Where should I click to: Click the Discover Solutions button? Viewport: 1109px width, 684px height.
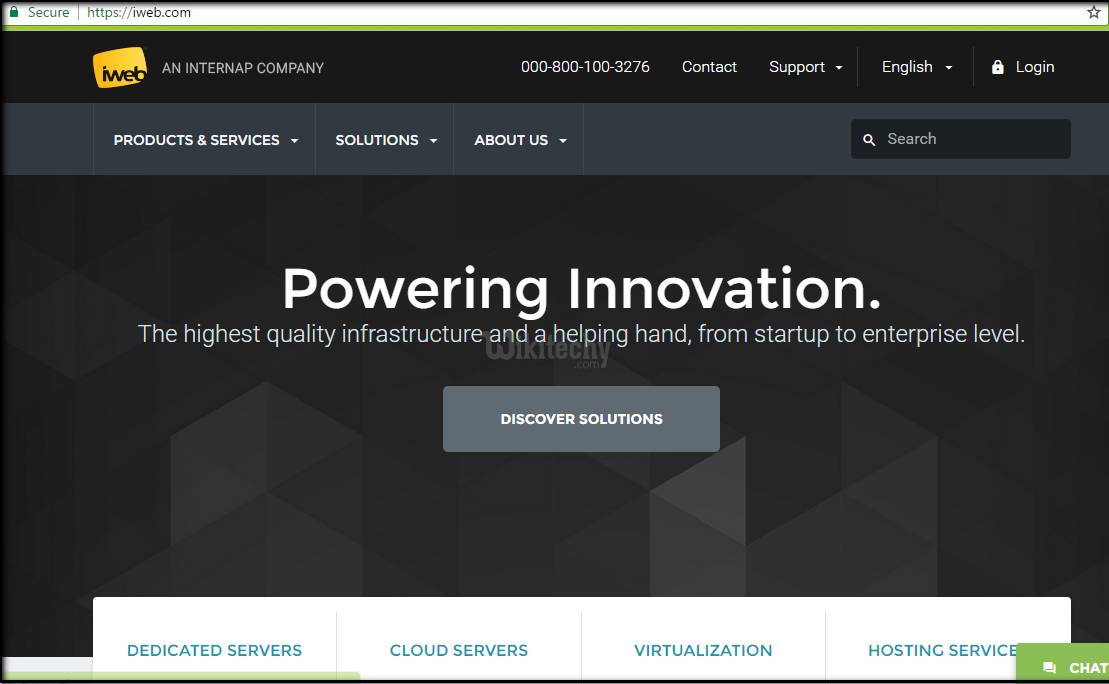tap(581, 419)
